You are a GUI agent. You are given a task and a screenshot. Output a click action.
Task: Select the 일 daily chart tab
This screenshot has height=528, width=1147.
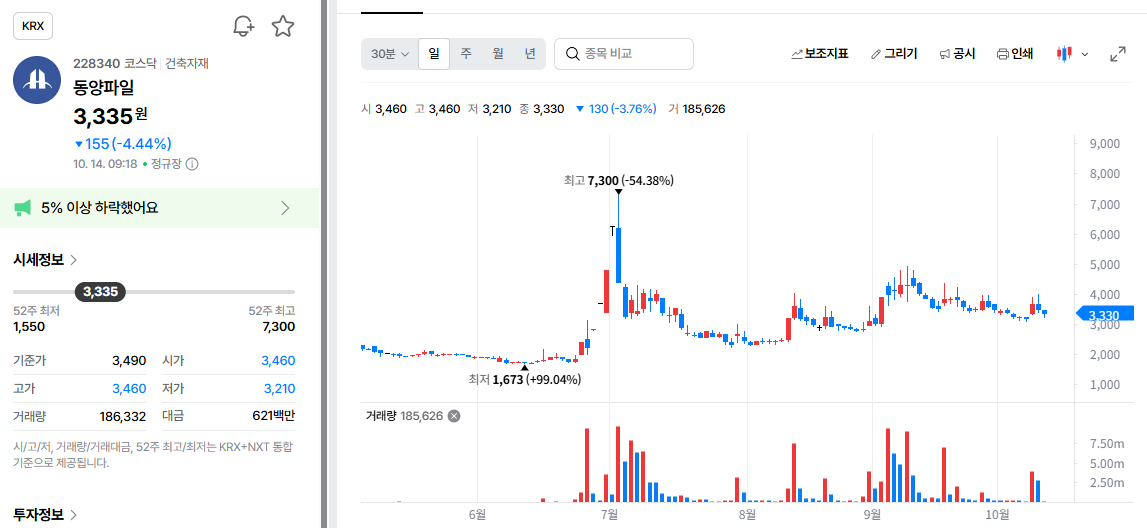(x=434, y=54)
